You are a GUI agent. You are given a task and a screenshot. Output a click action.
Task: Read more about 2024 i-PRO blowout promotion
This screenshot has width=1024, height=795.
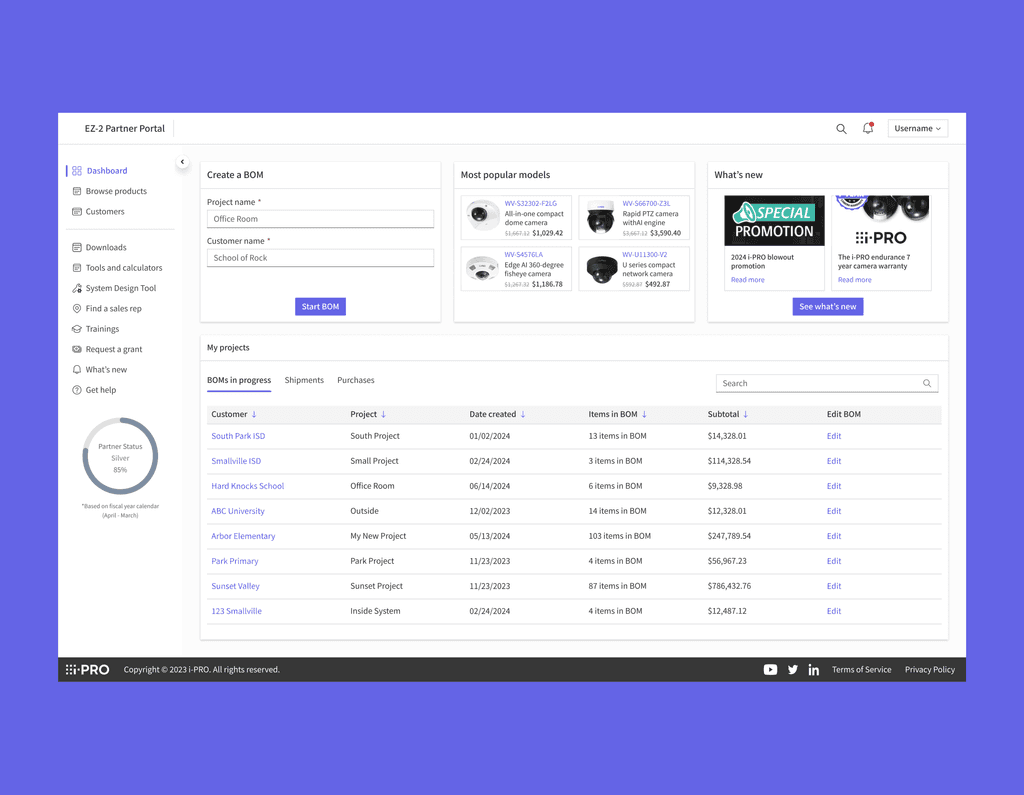coord(748,280)
